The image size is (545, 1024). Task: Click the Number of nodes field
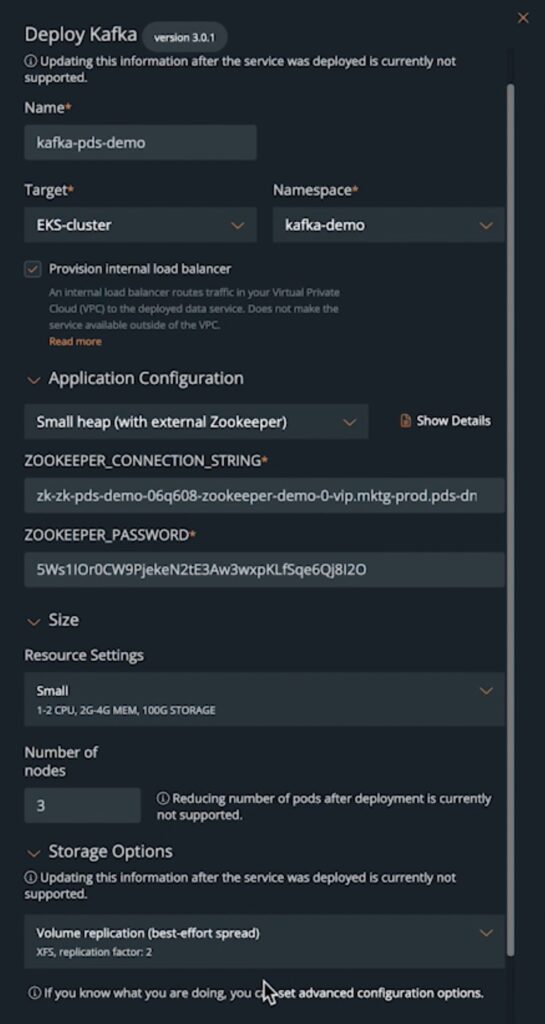click(82, 805)
